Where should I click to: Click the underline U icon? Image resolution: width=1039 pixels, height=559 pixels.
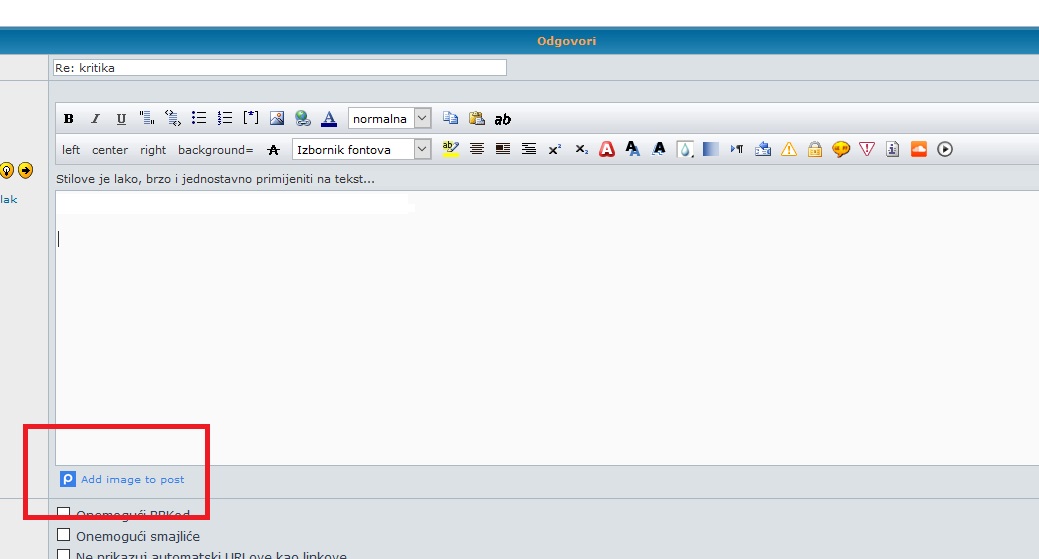[121, 119]
